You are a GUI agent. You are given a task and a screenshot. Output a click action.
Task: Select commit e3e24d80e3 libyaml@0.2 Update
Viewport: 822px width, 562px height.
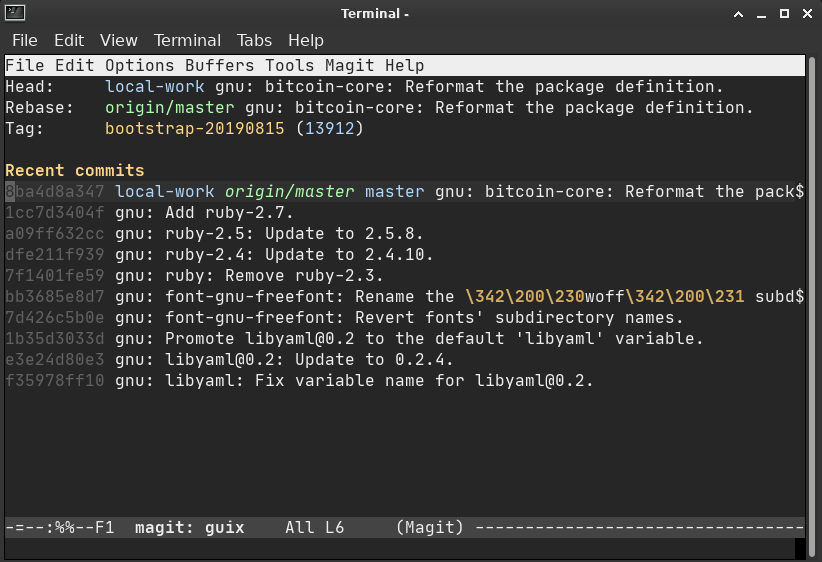coord(229,359)
